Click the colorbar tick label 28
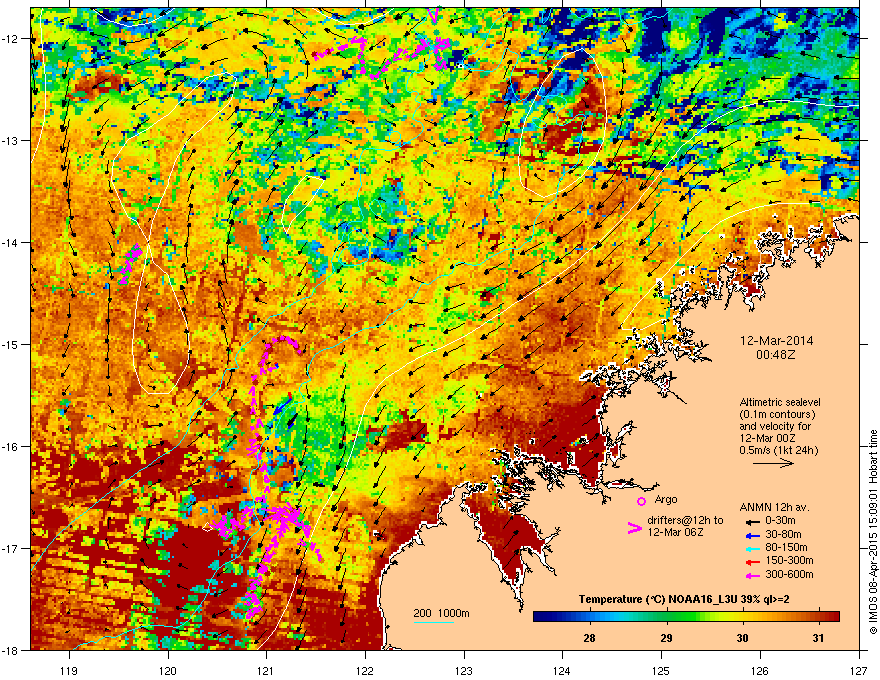880x680 pixels. (x=589, y=638)
